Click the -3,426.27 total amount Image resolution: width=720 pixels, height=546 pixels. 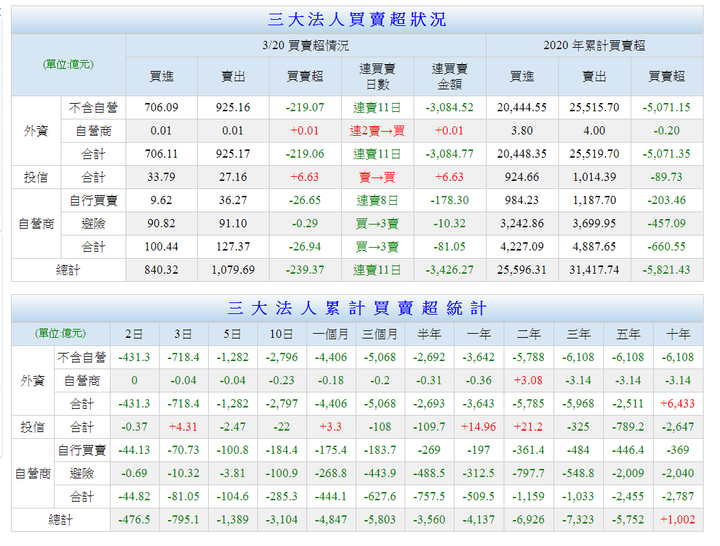click(449, 270)
